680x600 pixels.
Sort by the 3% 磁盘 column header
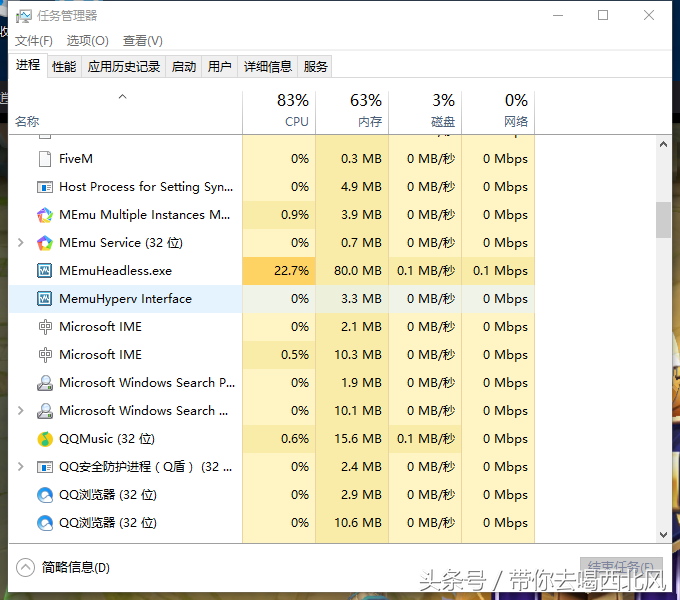point(425,112)
